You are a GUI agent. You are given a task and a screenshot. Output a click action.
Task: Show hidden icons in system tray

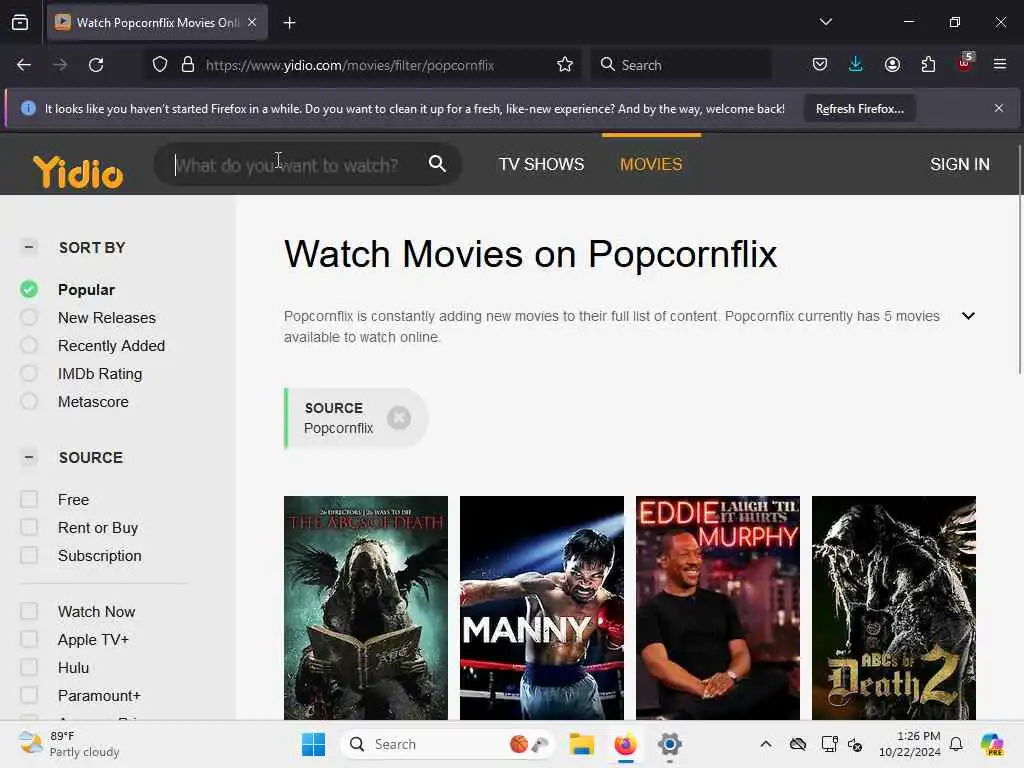(x=766, y=744)
